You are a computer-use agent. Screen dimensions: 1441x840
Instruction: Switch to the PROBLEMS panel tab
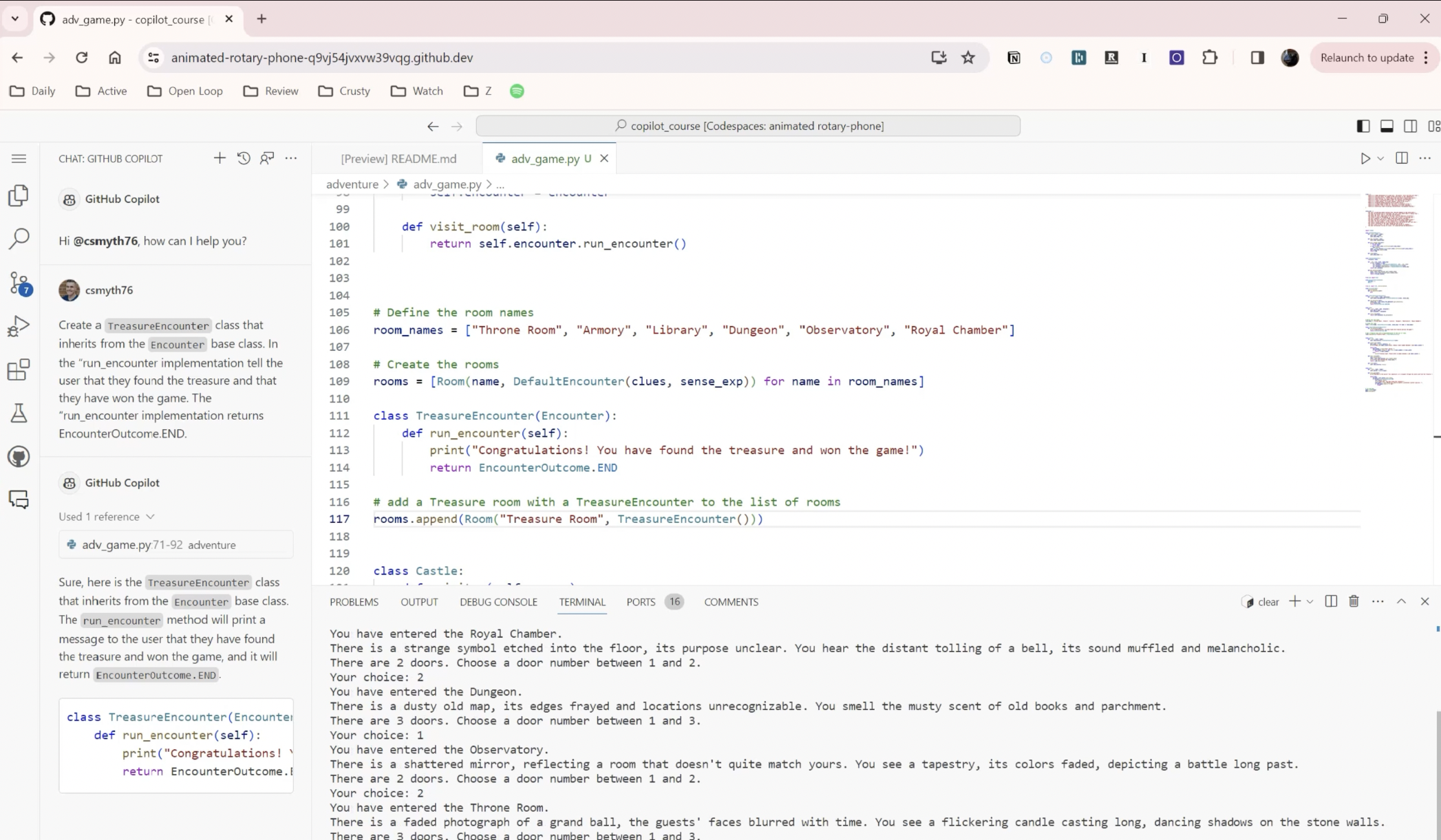(x=354, y=602)
